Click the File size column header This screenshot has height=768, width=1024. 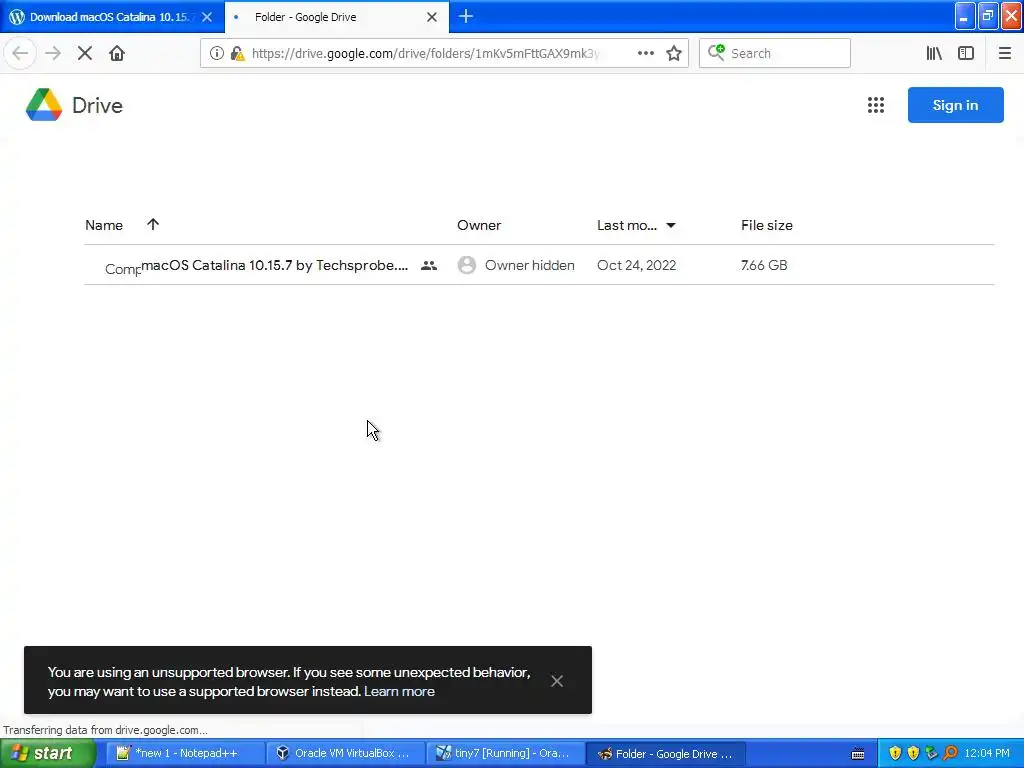tap(767, 225)
